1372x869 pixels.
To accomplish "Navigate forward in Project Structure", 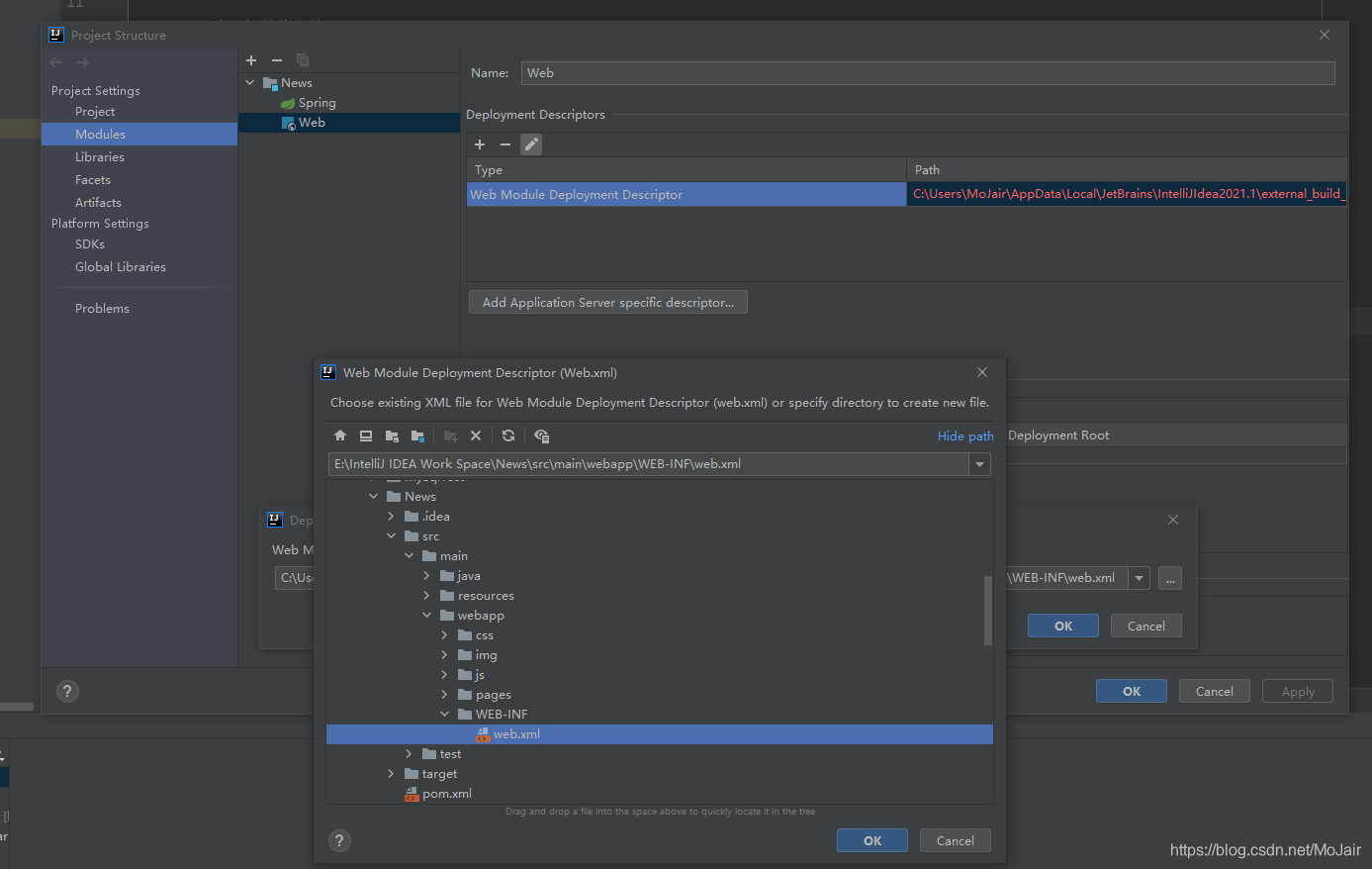I will [82, 62].
